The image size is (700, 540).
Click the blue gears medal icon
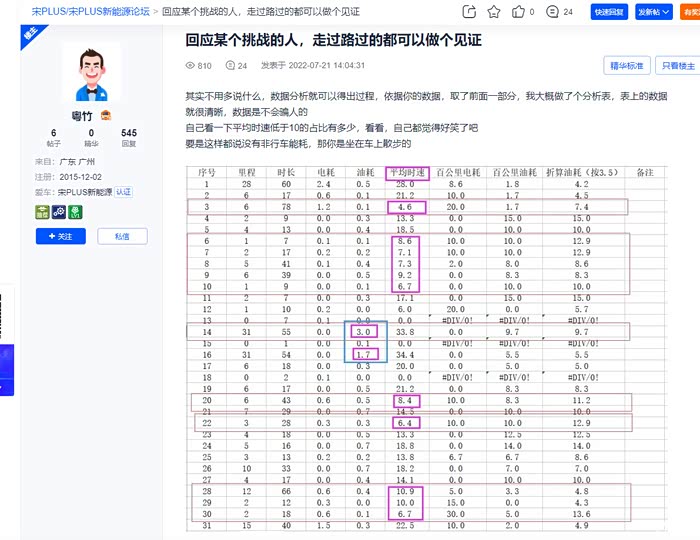coord(58,212)
